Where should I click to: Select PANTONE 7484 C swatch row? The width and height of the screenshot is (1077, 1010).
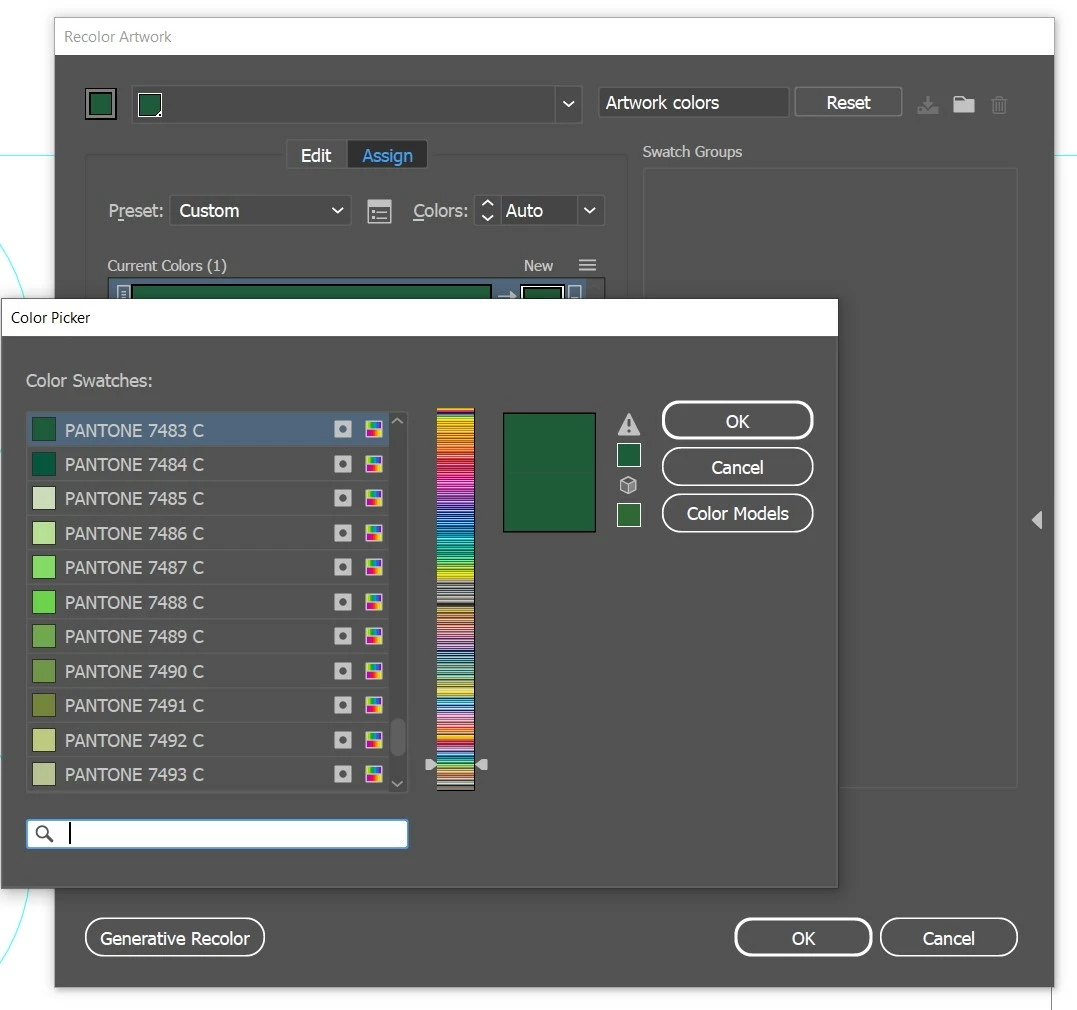[207, 464]
